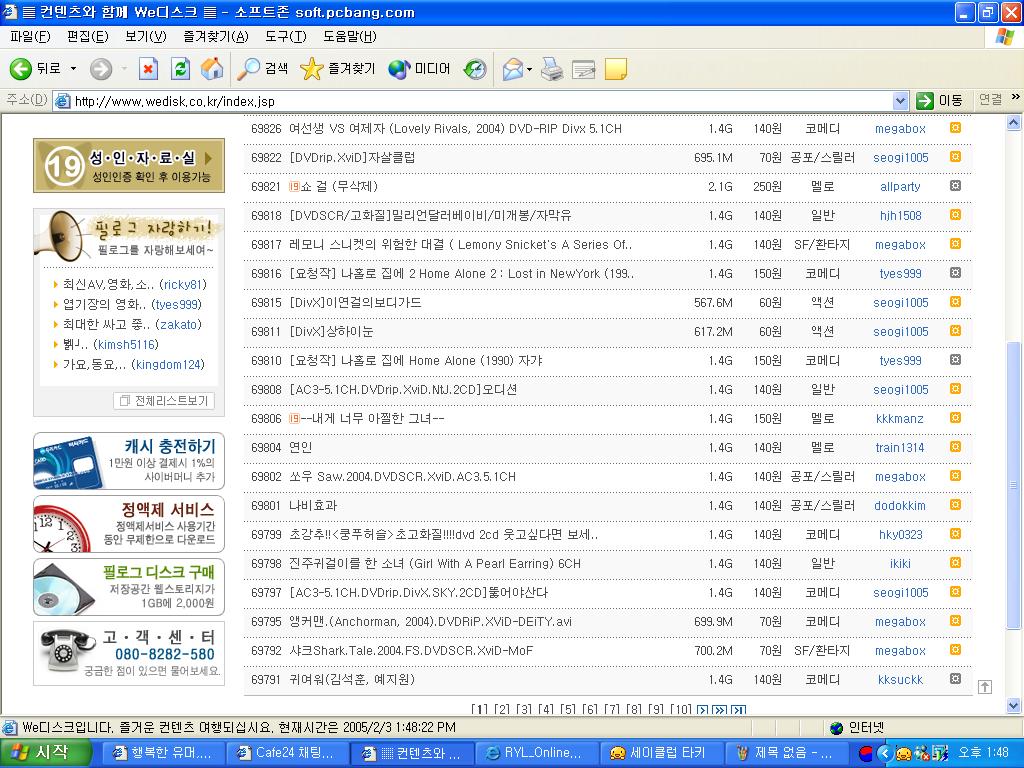Open the 즐겨찾기(A) menu
1024x768 pixels.
(216, 37)
